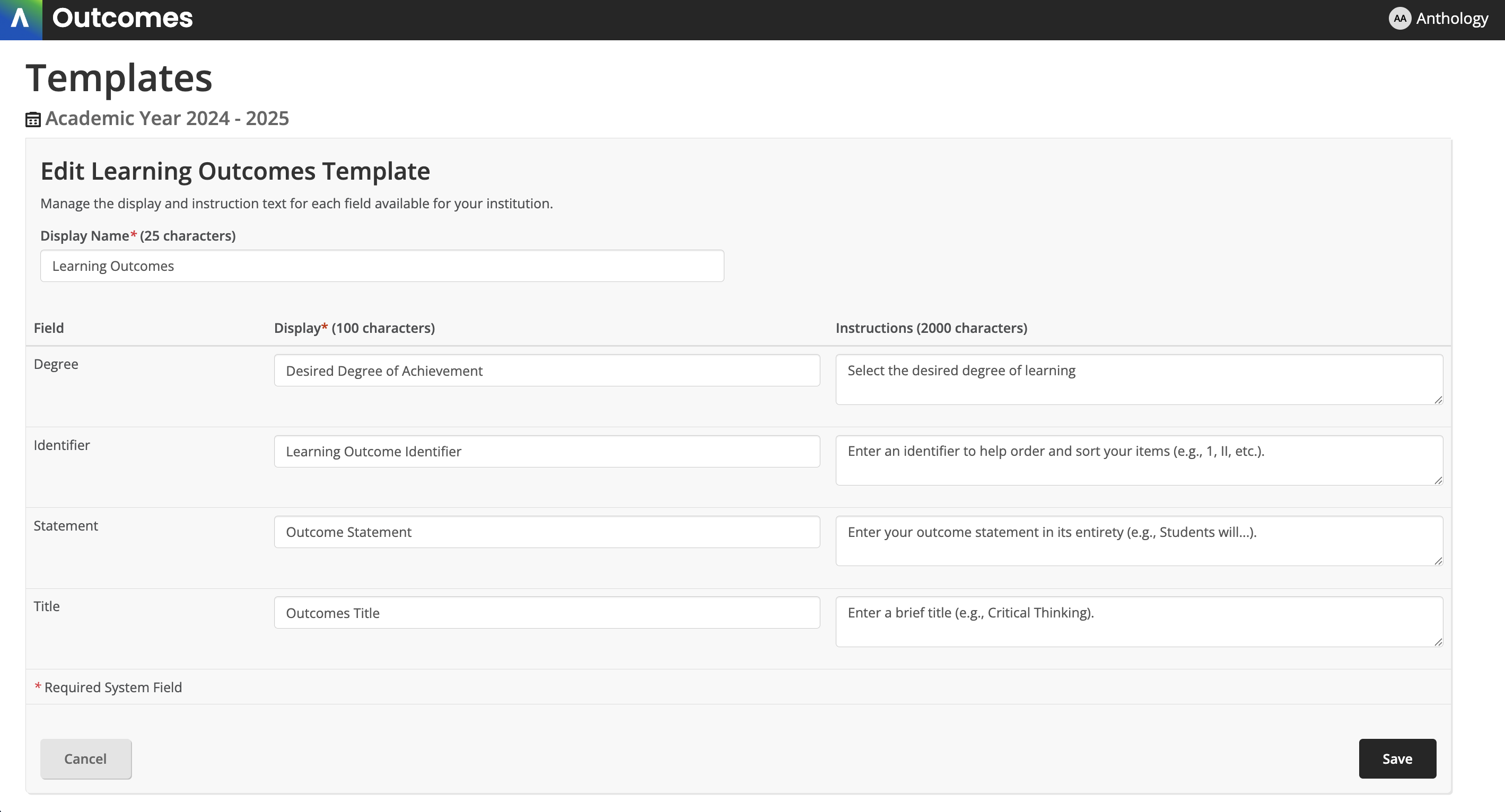
Task: Click the Anthology logo icon
Action: coord(21,19)
